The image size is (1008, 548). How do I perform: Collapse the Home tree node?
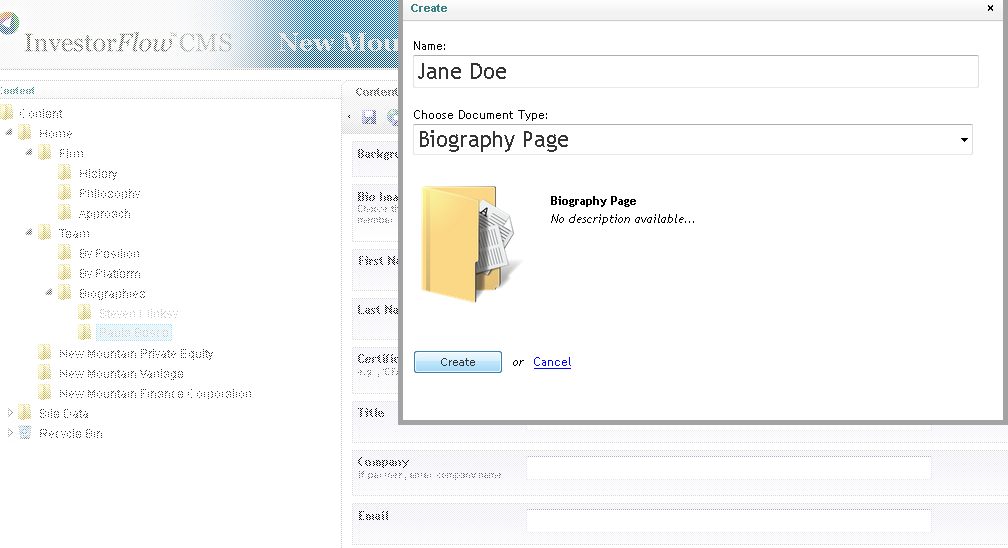pyautogui.click(x=9, y=132)
